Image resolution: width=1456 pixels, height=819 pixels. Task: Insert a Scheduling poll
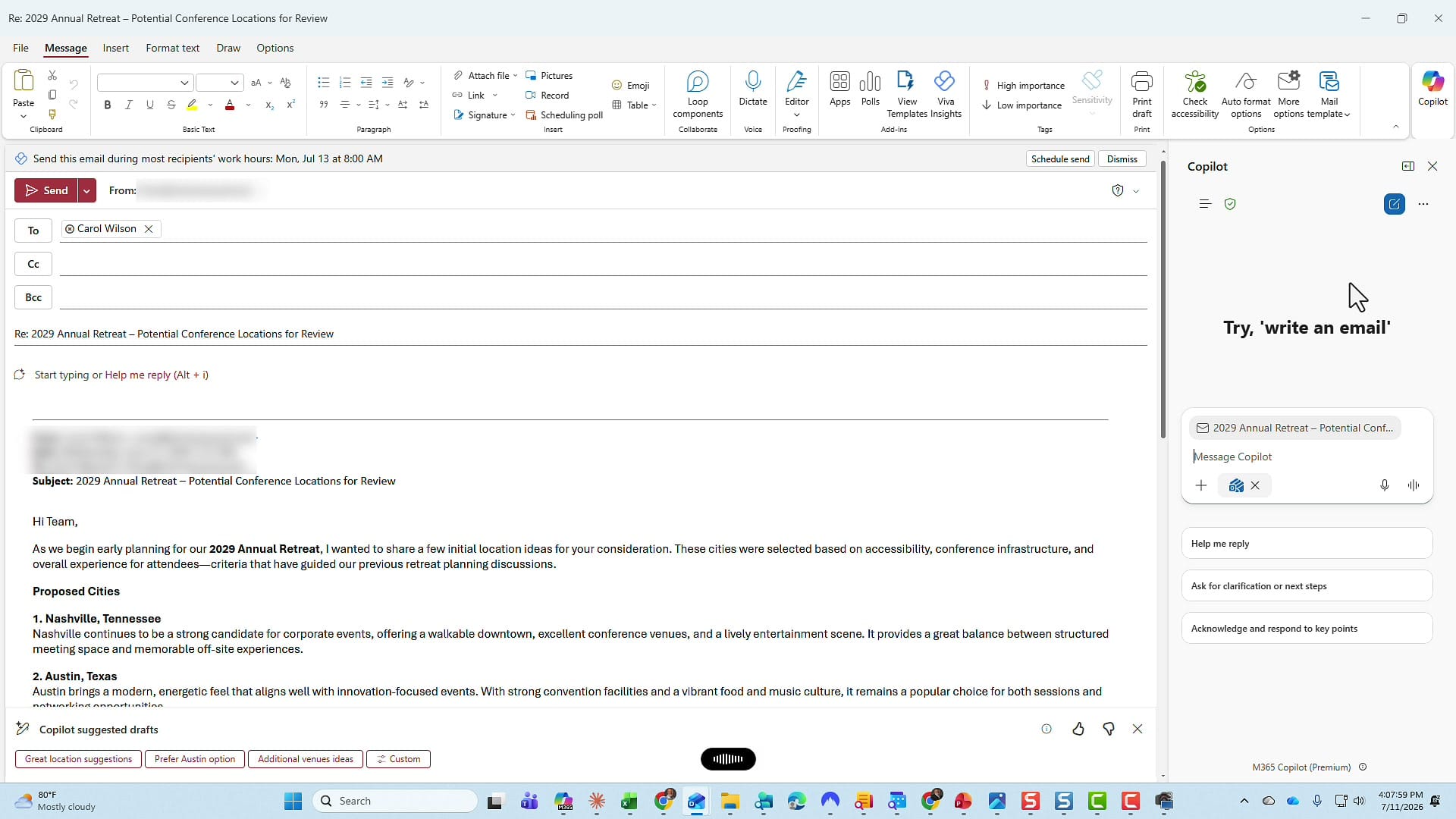pos(564,115)
